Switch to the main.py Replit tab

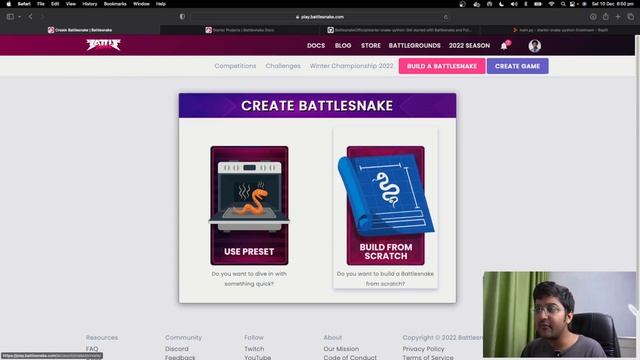click(560, 30)
